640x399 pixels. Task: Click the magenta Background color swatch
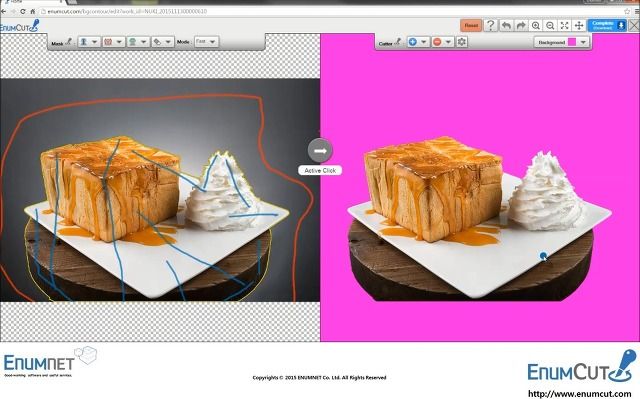(572, 42)
